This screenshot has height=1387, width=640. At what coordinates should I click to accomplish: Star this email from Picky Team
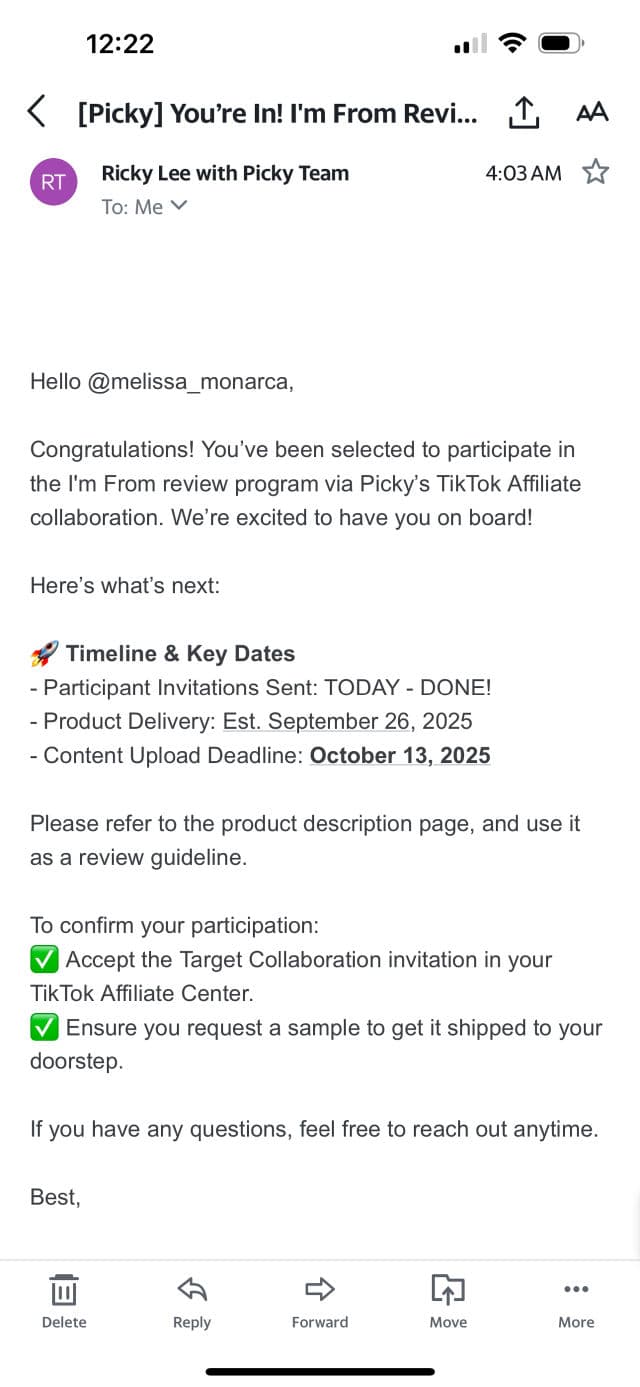click(596, 172)
